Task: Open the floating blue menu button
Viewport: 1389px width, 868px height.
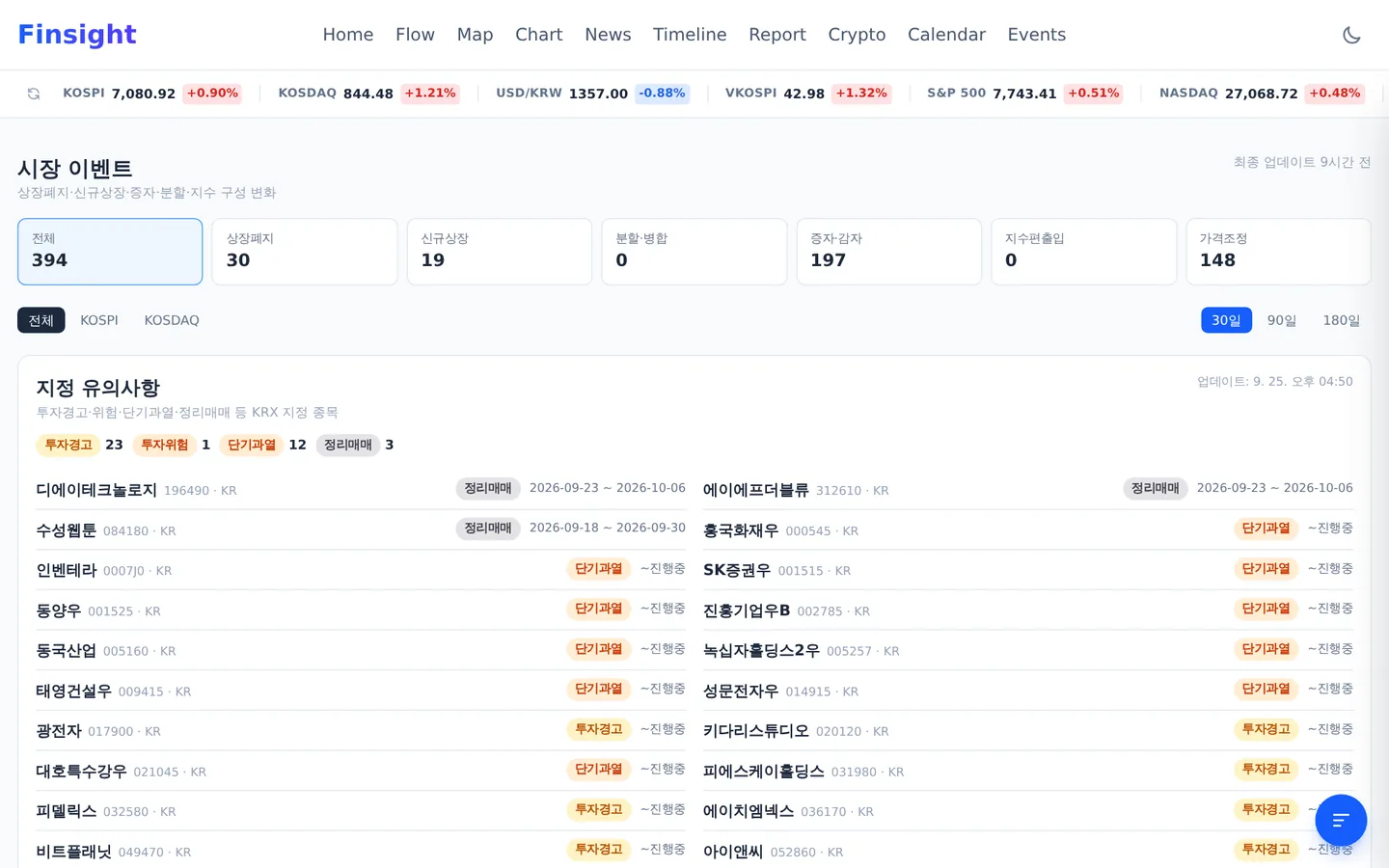Action: pos(1341,821)
